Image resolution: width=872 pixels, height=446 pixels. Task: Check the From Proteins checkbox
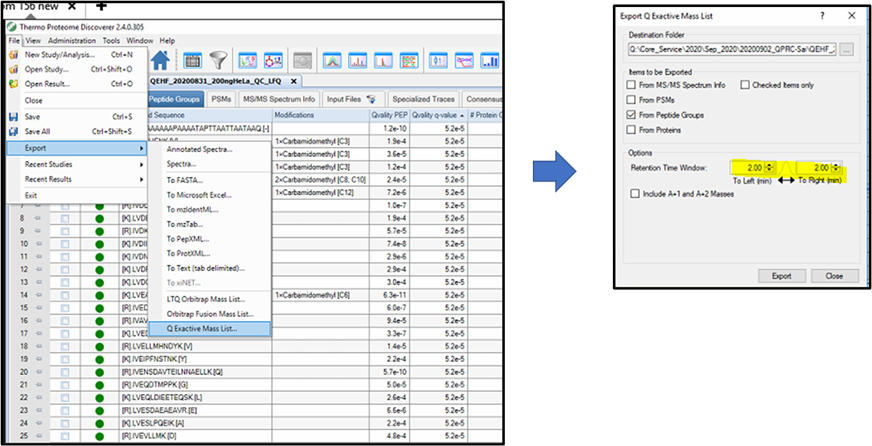click(x=631, y=130)
